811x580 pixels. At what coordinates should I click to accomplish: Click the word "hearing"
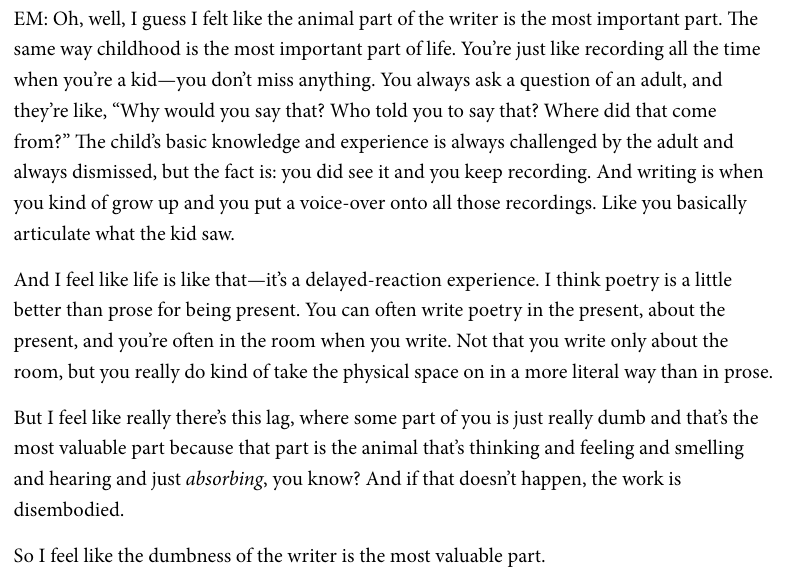[87, 479]
